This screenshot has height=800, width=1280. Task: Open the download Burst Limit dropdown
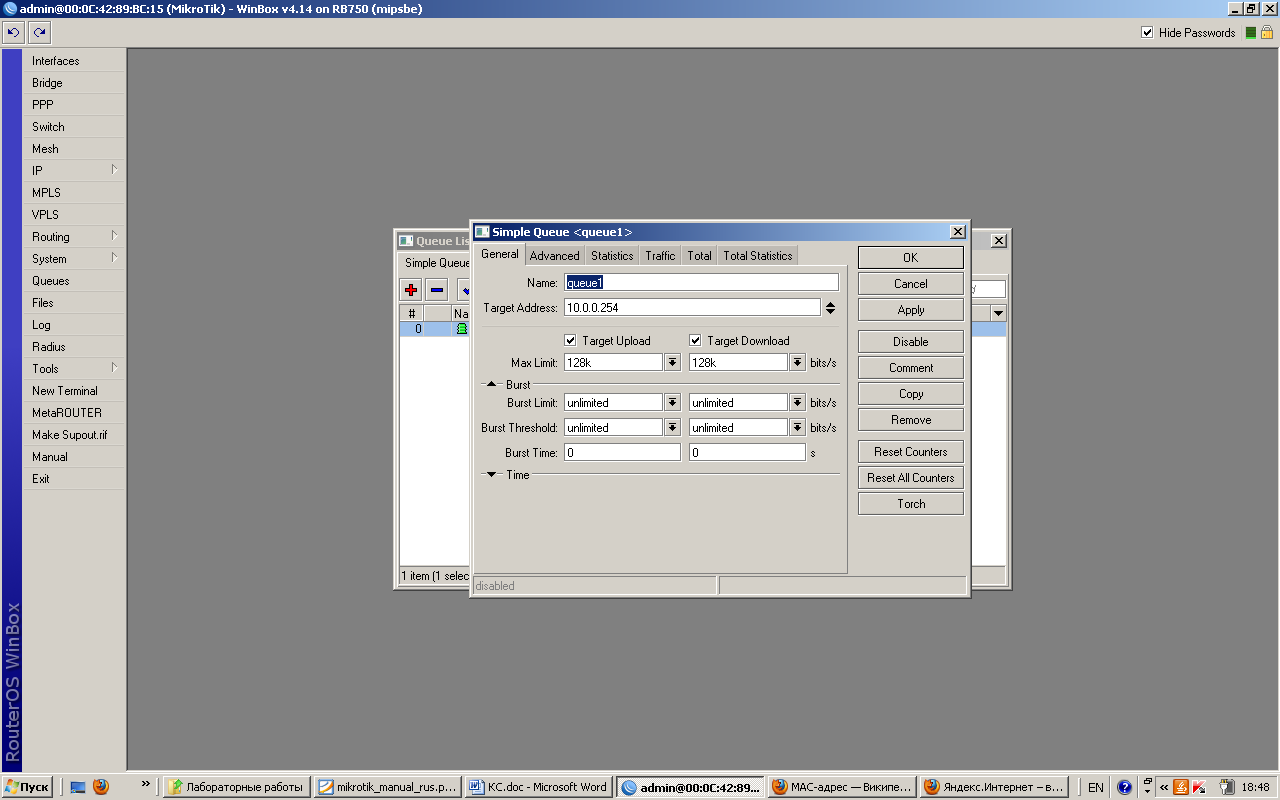click(x=797, y=403)
